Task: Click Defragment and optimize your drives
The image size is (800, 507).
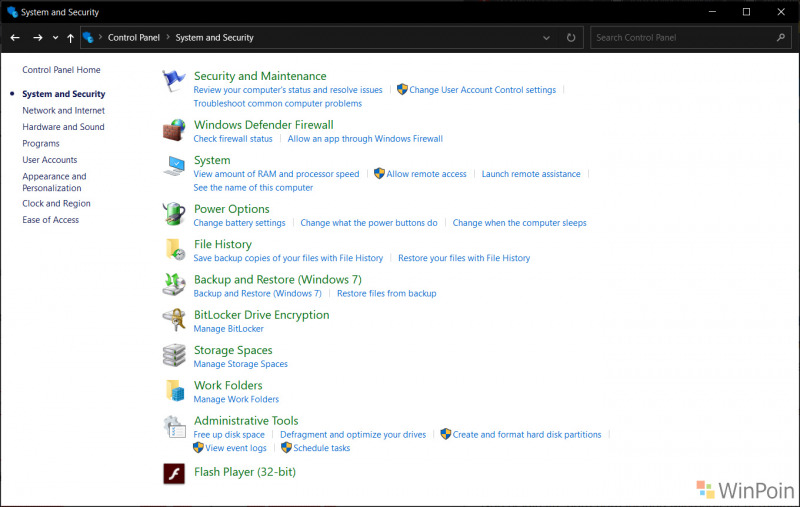Action: tap(353, 435)
